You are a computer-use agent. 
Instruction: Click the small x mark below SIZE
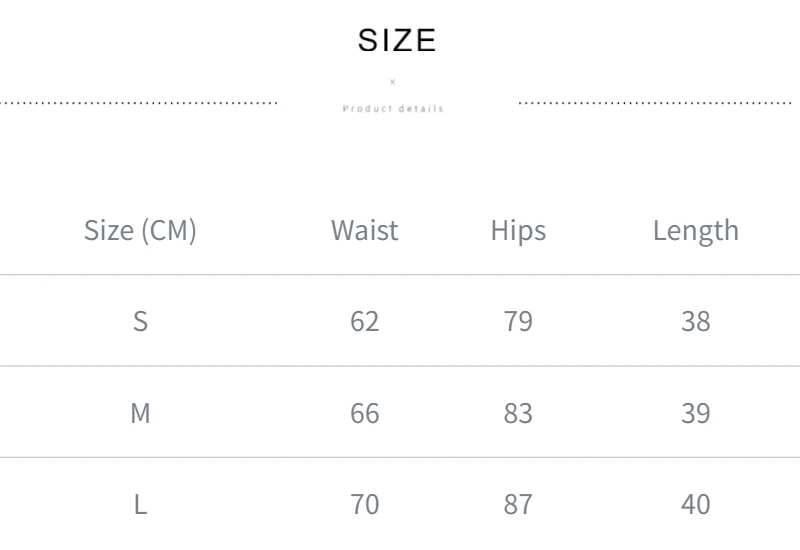point(393,82)
